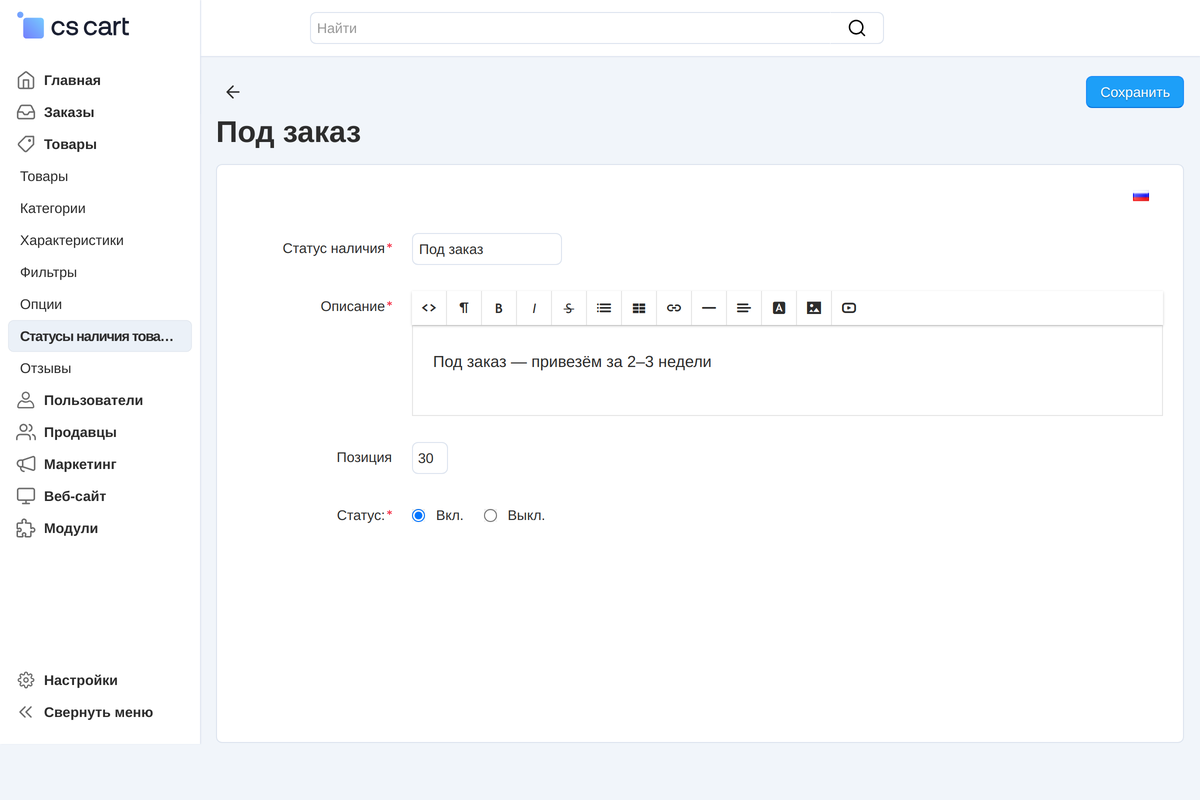Apply bold formatting in editor

[499, 308]
